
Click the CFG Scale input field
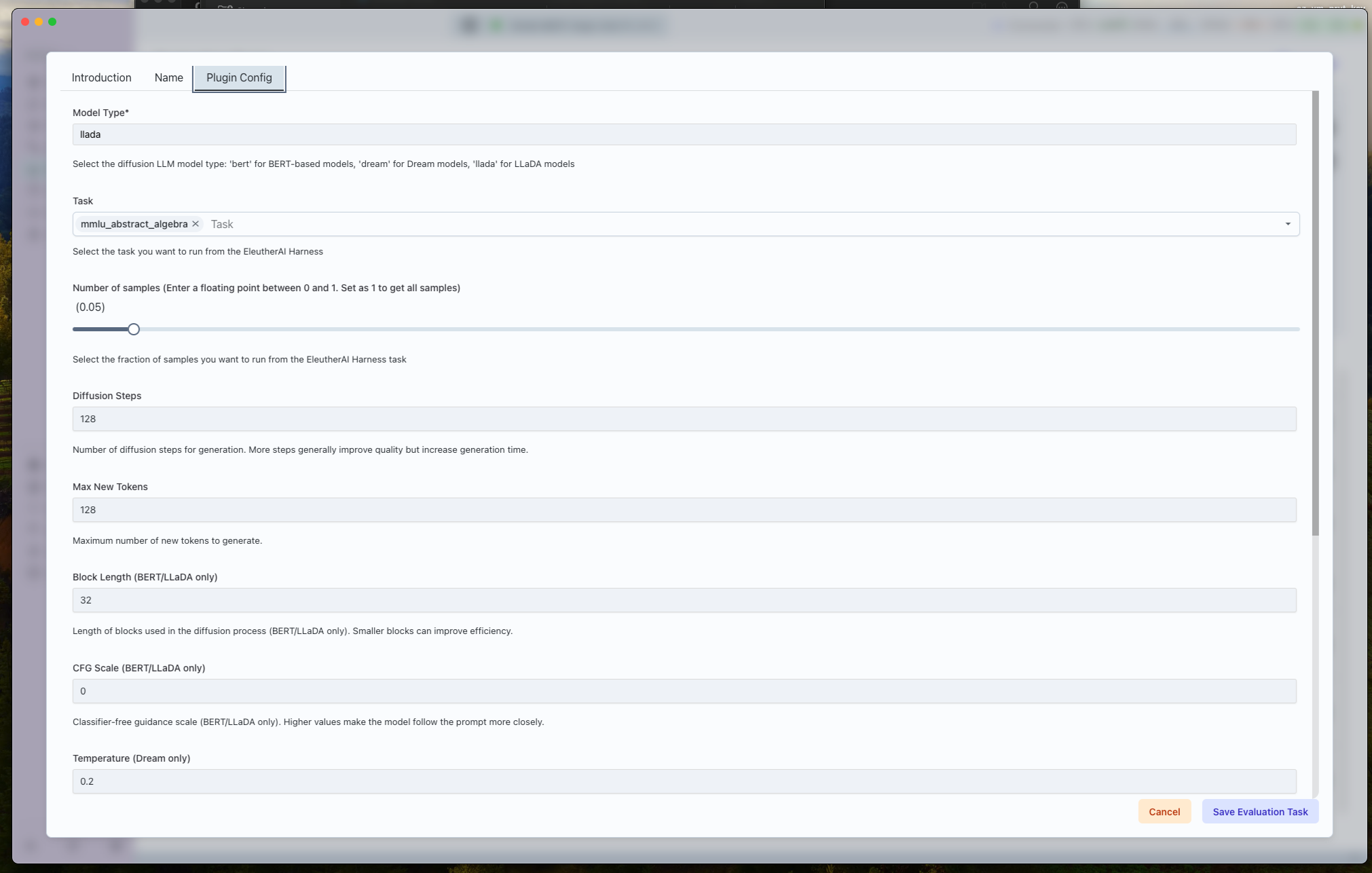[684, 691]
